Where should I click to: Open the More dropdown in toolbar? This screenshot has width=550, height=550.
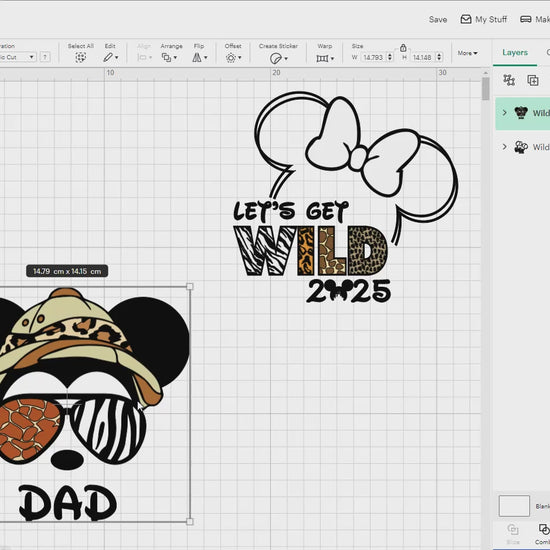point(467,53)
